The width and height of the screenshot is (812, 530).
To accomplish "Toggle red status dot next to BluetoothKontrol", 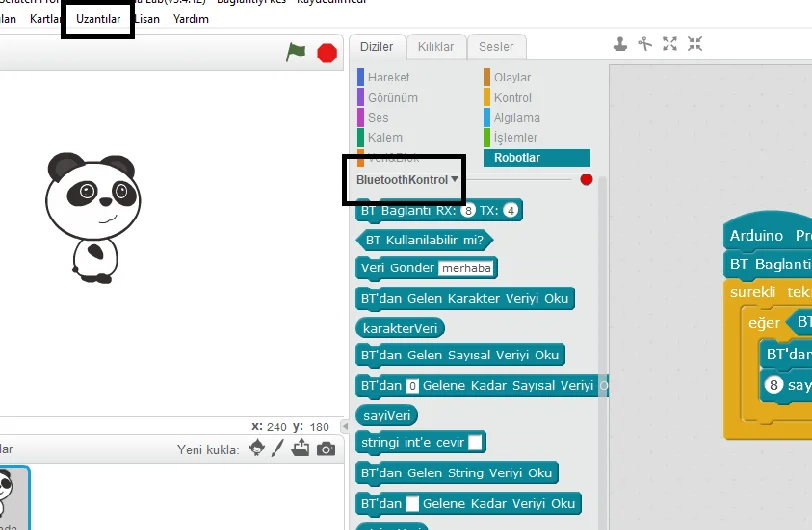I will [586, 179].
